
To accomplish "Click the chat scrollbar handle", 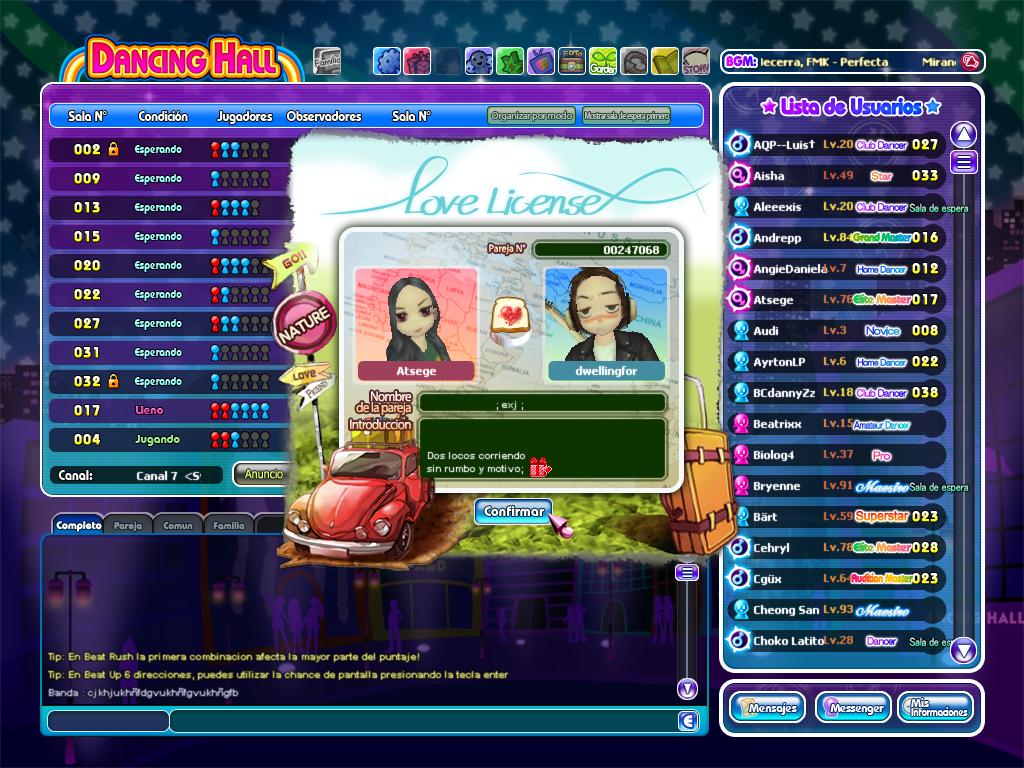I will click(687, 573).
